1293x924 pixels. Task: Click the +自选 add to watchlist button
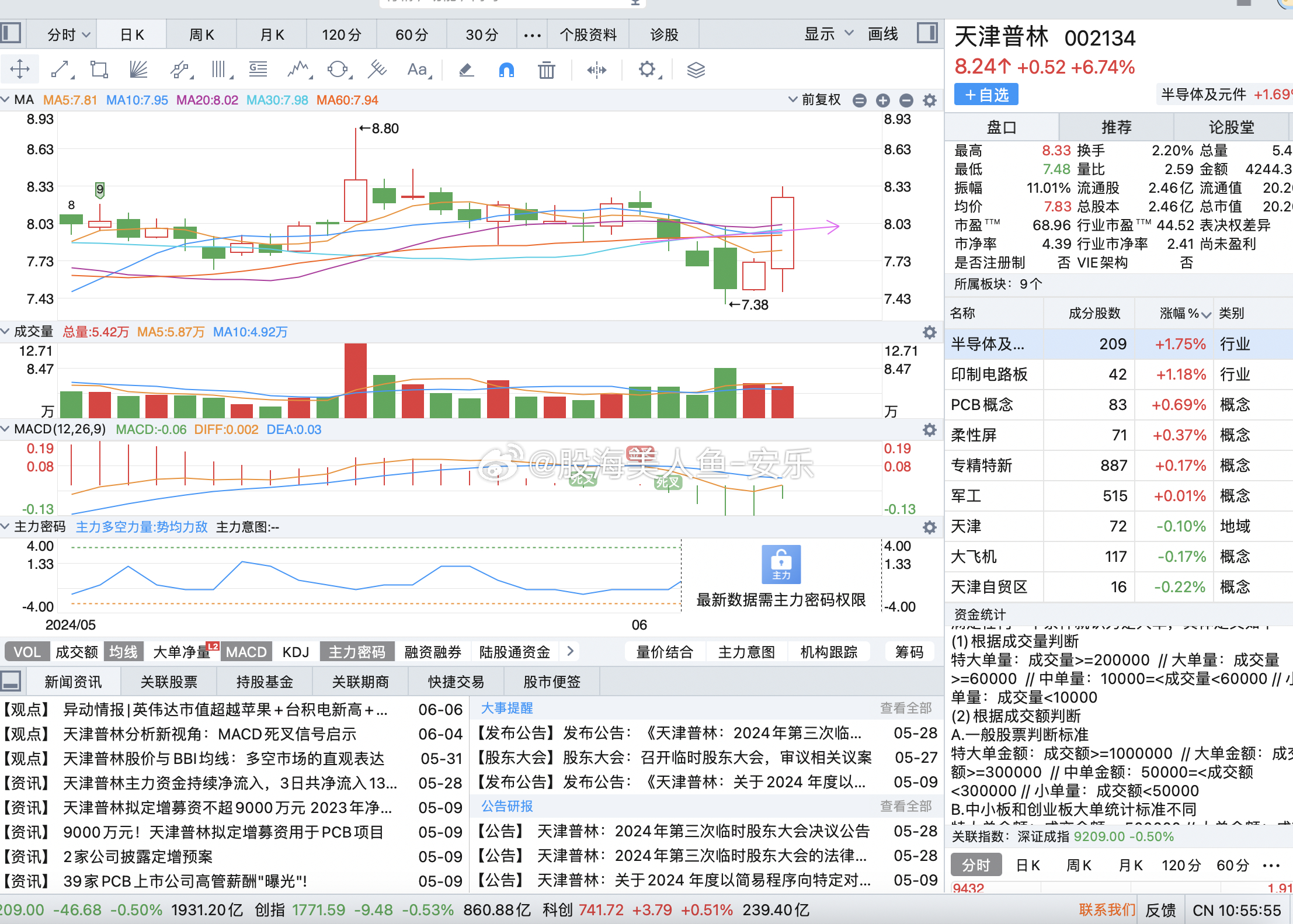pos(986,94)
